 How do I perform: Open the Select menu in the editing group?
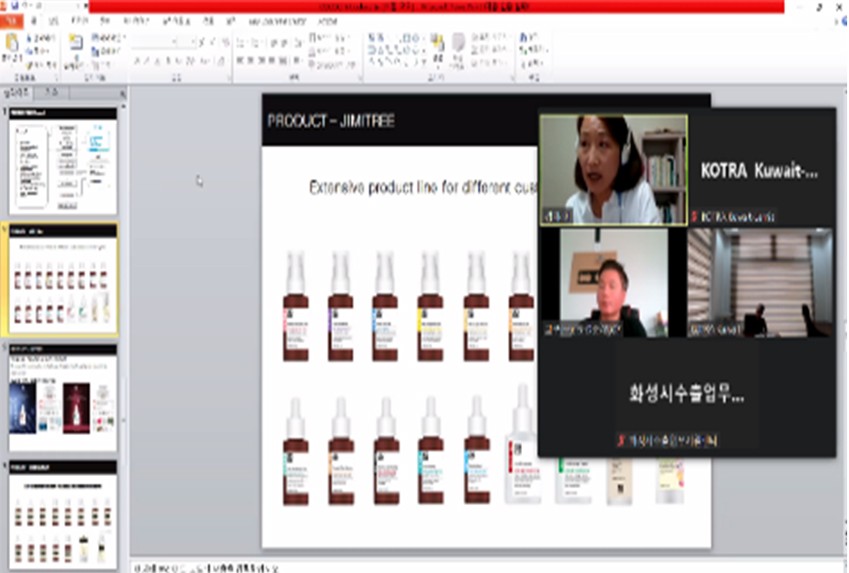pyautogui.click(x=531, y=63)
